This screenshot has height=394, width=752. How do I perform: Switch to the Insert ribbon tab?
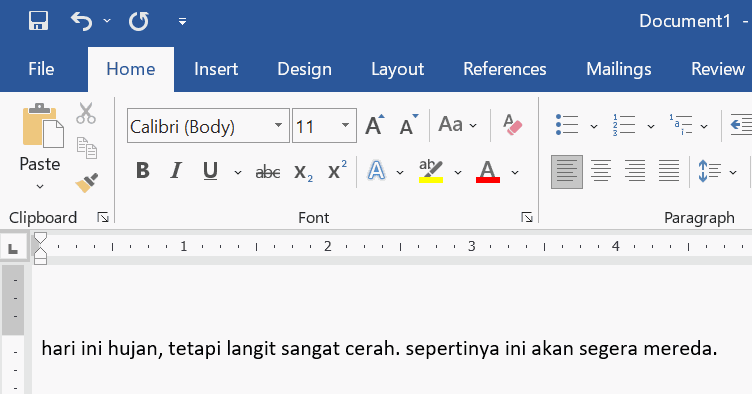(216, 69)
